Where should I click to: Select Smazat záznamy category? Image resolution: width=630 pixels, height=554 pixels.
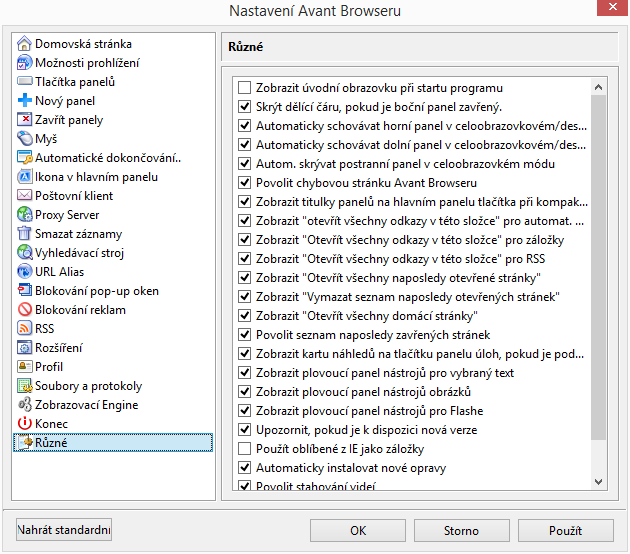point(78,234)
